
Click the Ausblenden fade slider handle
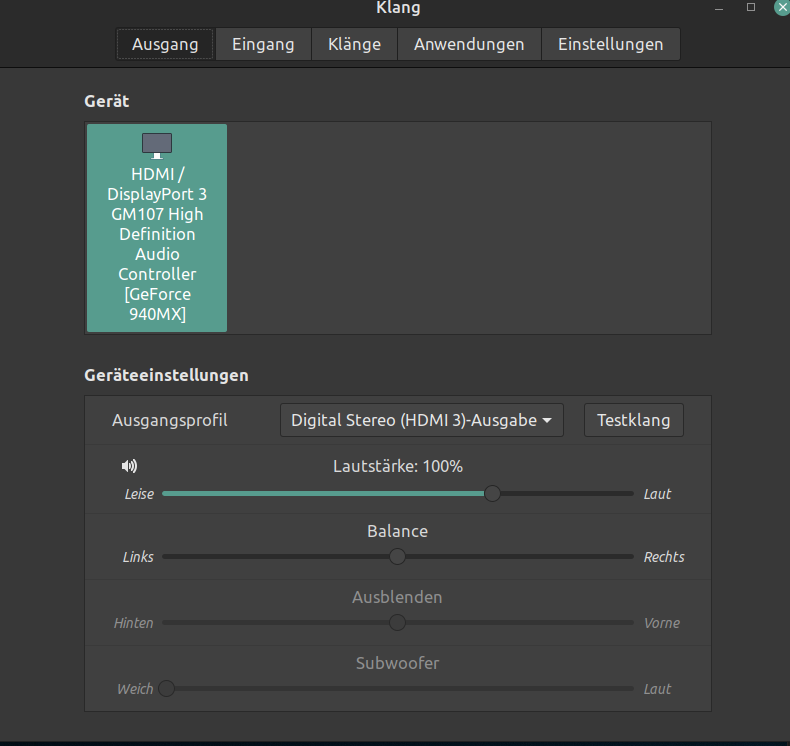(398, 623)
